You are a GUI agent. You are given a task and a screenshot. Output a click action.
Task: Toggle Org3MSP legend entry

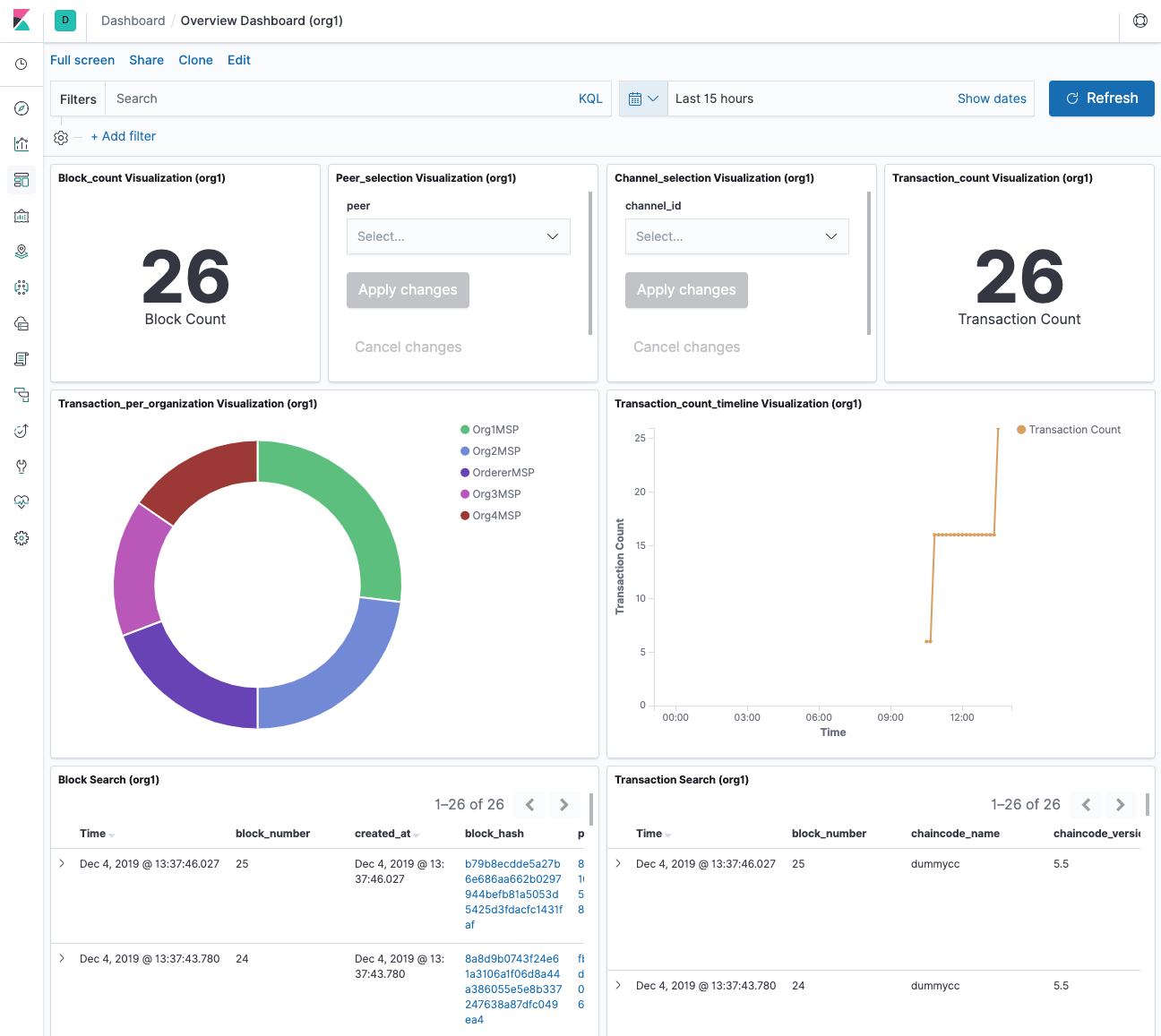point(490,494)
